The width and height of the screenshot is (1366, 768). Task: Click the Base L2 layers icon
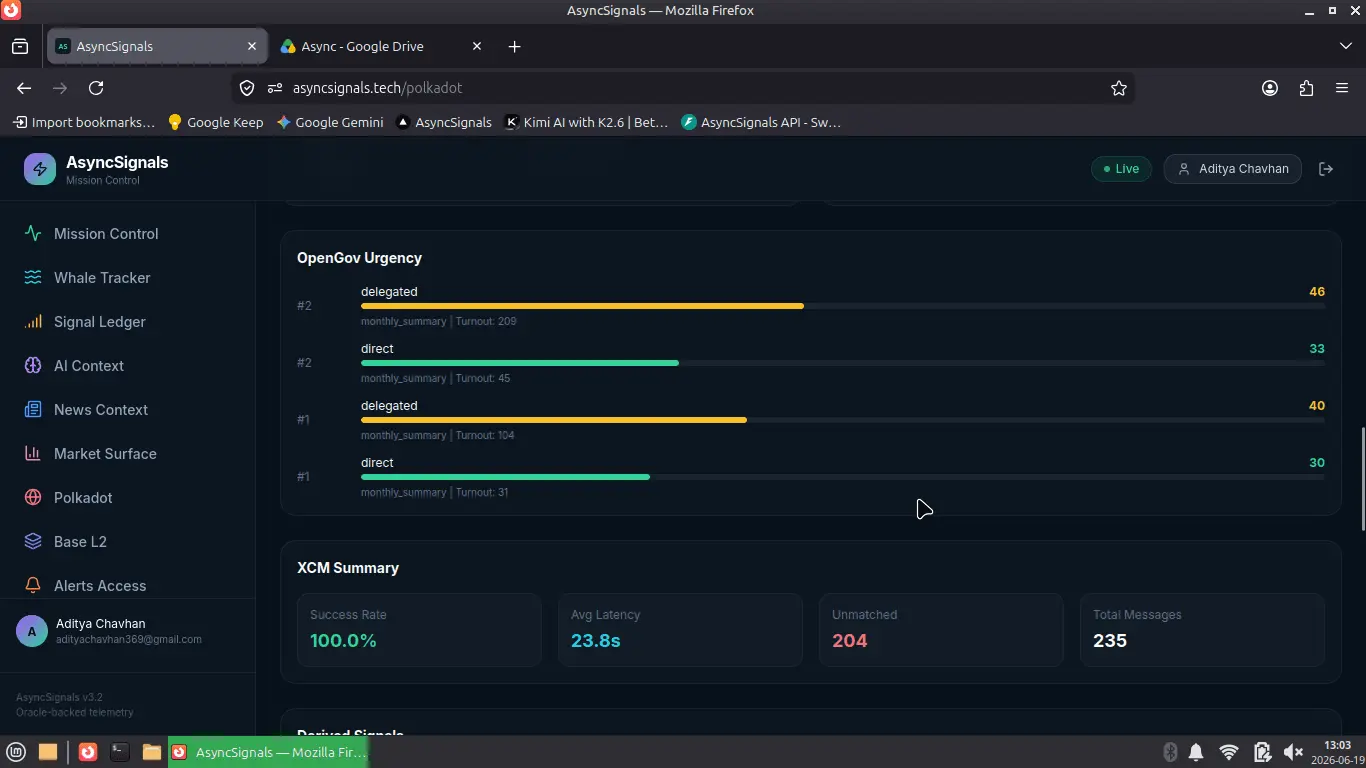tap(33, 541)
